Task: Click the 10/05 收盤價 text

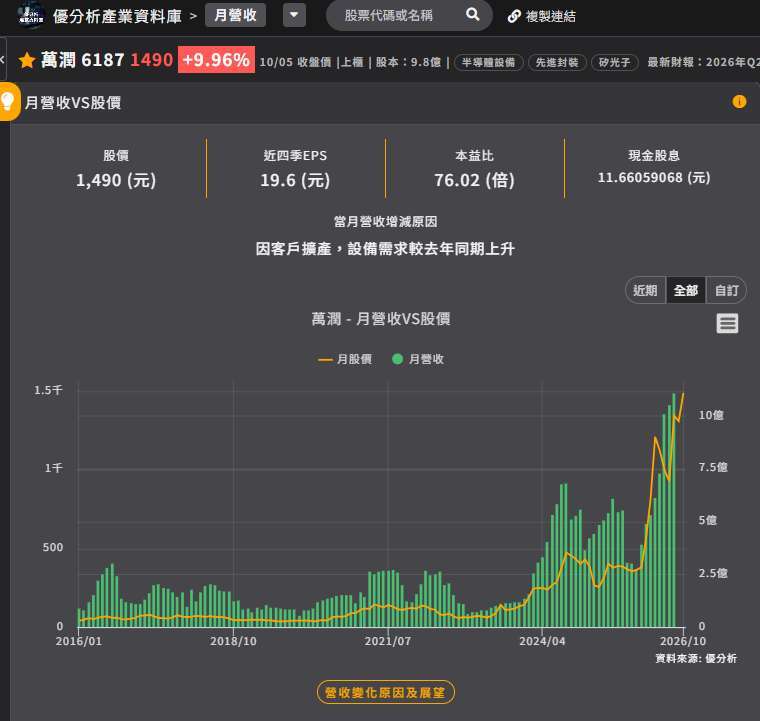Action: click(x=295, y=63)
